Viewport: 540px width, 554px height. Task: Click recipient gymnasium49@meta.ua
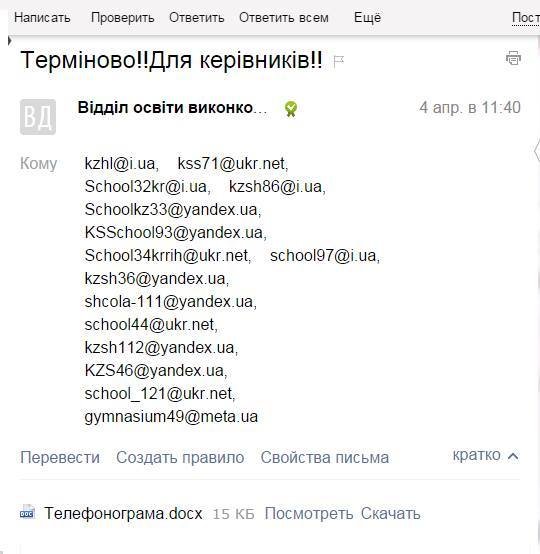coord(171,417)
